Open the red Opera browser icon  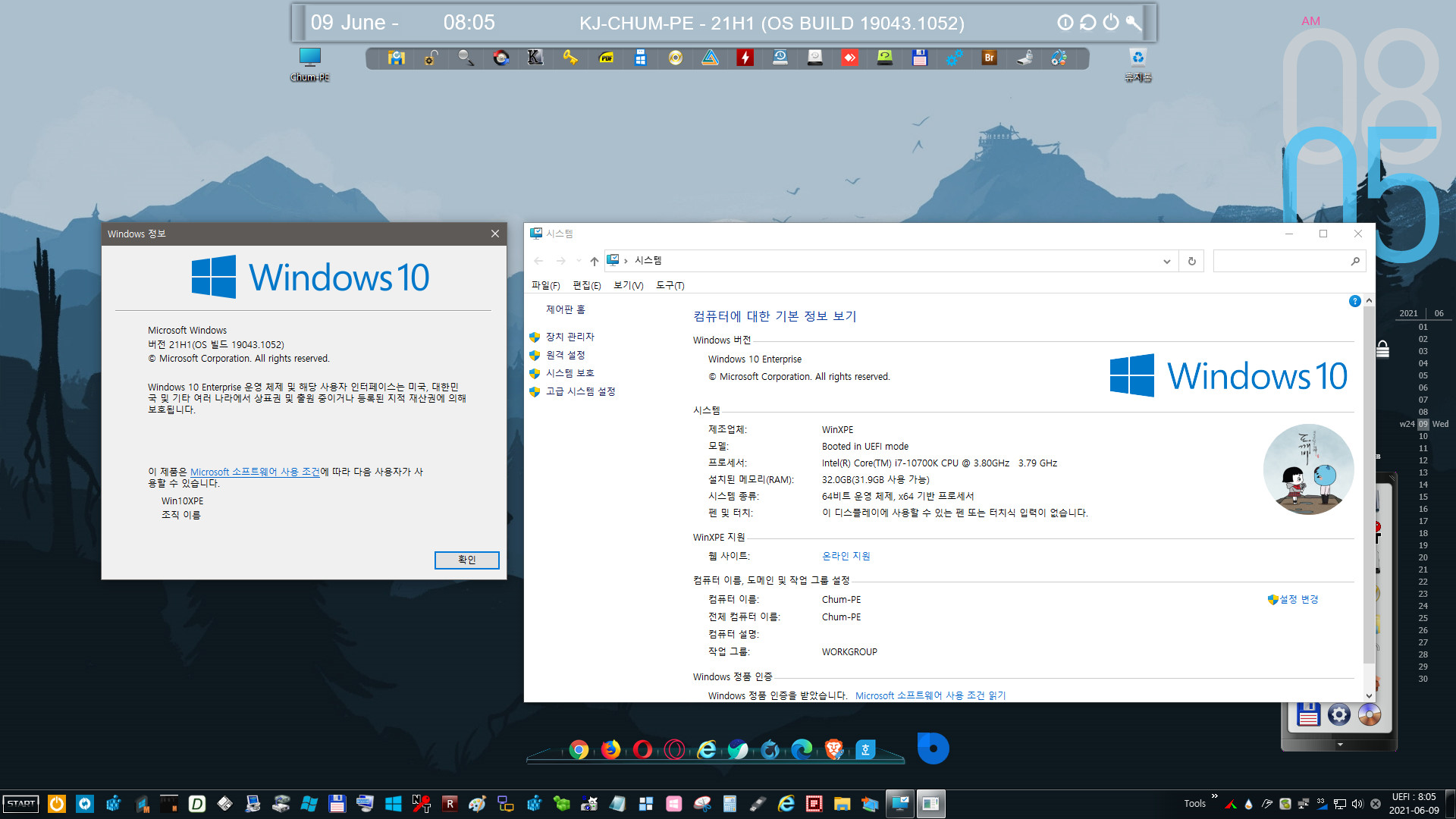pyautogui.click(x=642, y=750)
